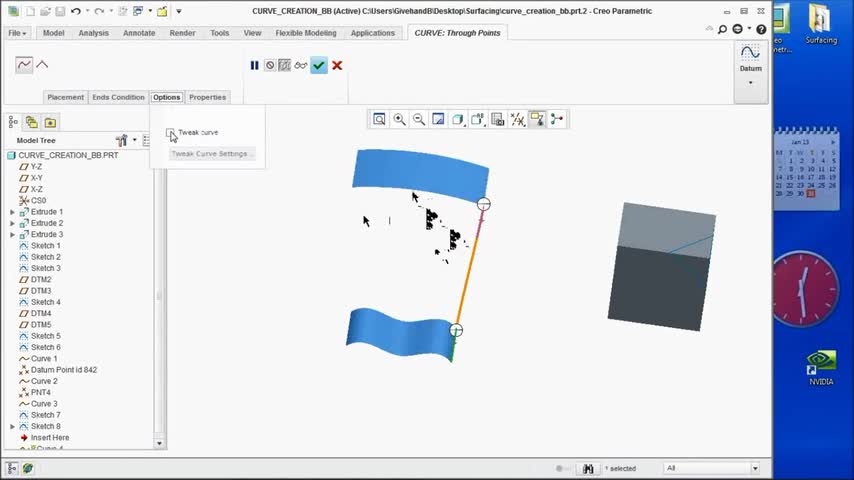
Task: Select the straight line curve type icon
Action: click(42, 65)
